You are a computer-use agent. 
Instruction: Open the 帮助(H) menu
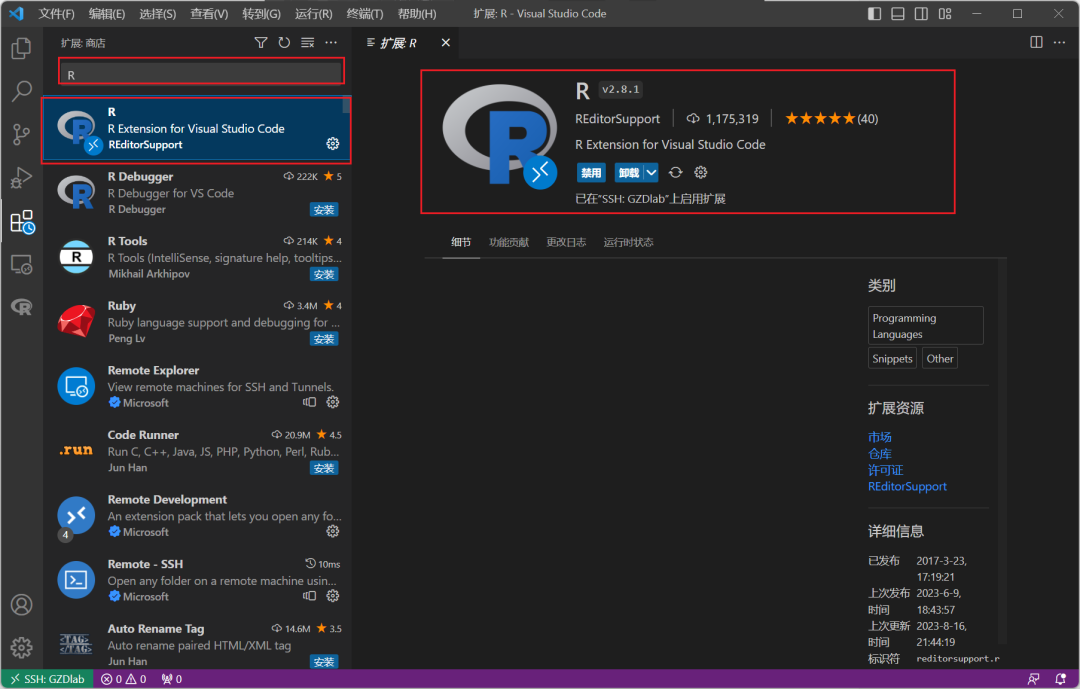tap(417, 14)
